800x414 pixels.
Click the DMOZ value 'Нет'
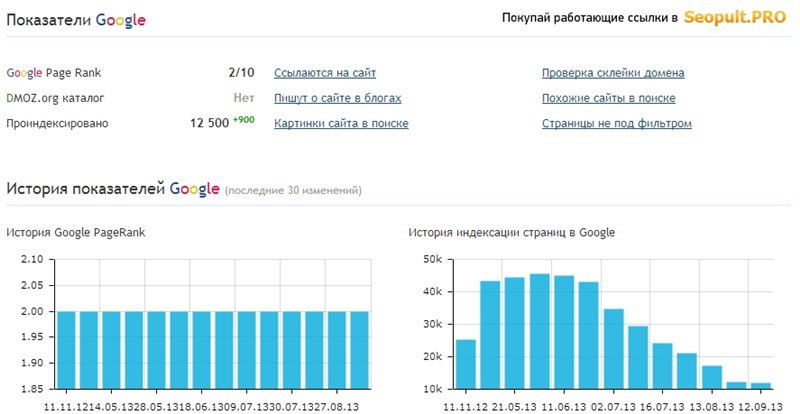click(244, 98)
